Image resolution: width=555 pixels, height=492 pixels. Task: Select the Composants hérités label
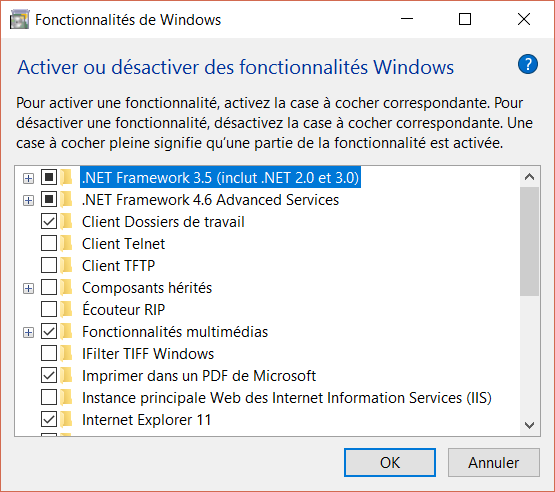pos(147,287)
